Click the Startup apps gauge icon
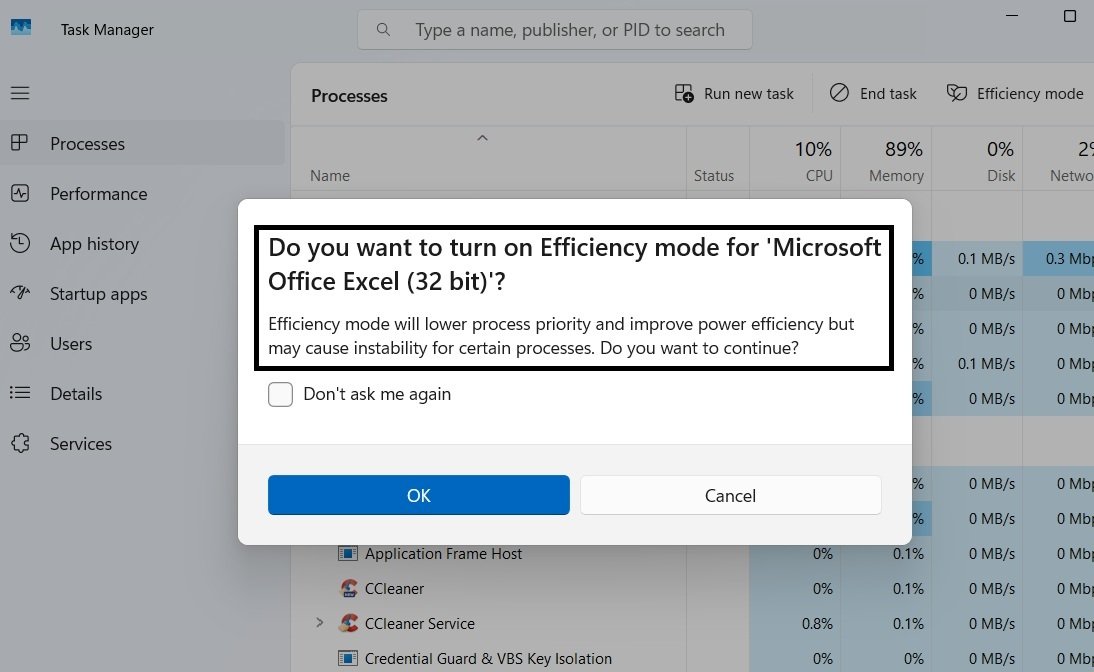 (20, 293)
